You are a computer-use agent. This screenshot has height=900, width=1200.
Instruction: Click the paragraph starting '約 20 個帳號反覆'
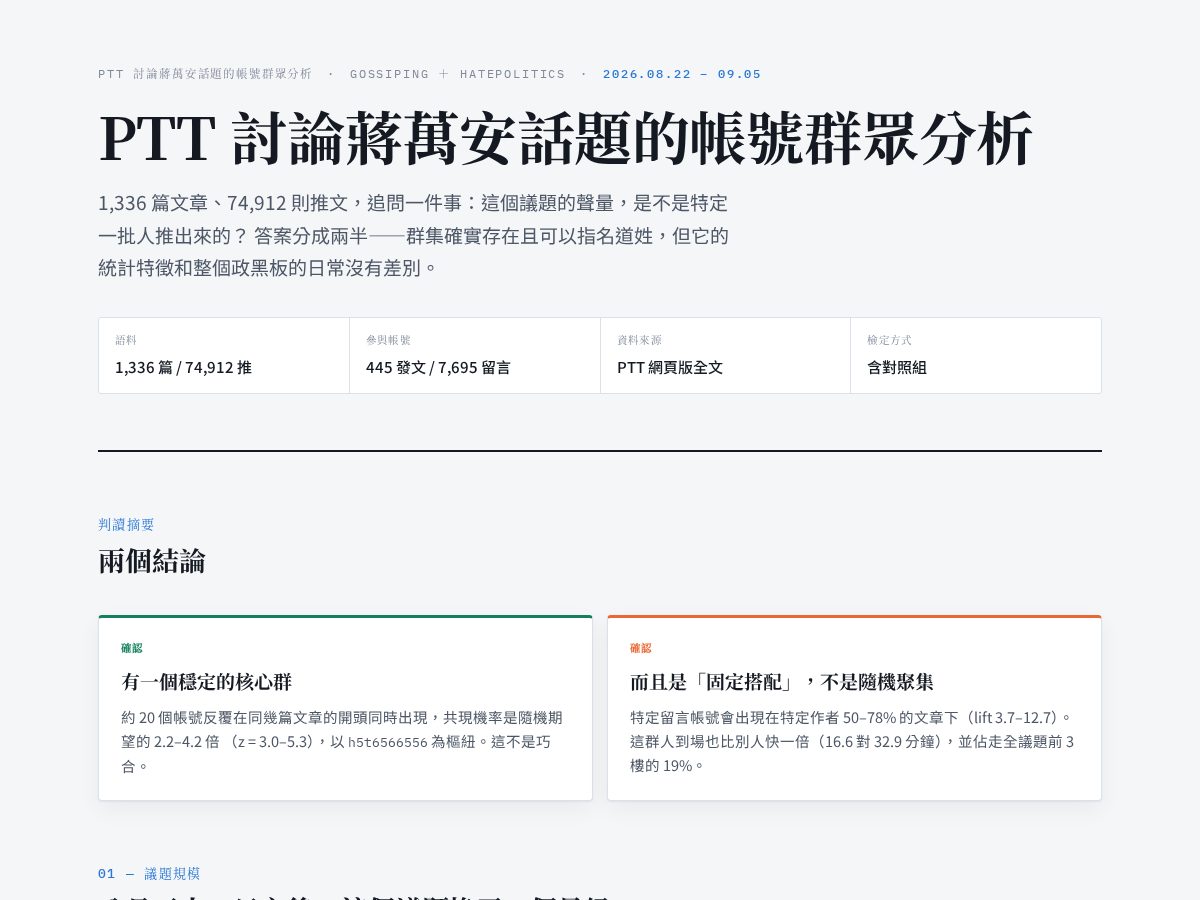tap(343, 741)
